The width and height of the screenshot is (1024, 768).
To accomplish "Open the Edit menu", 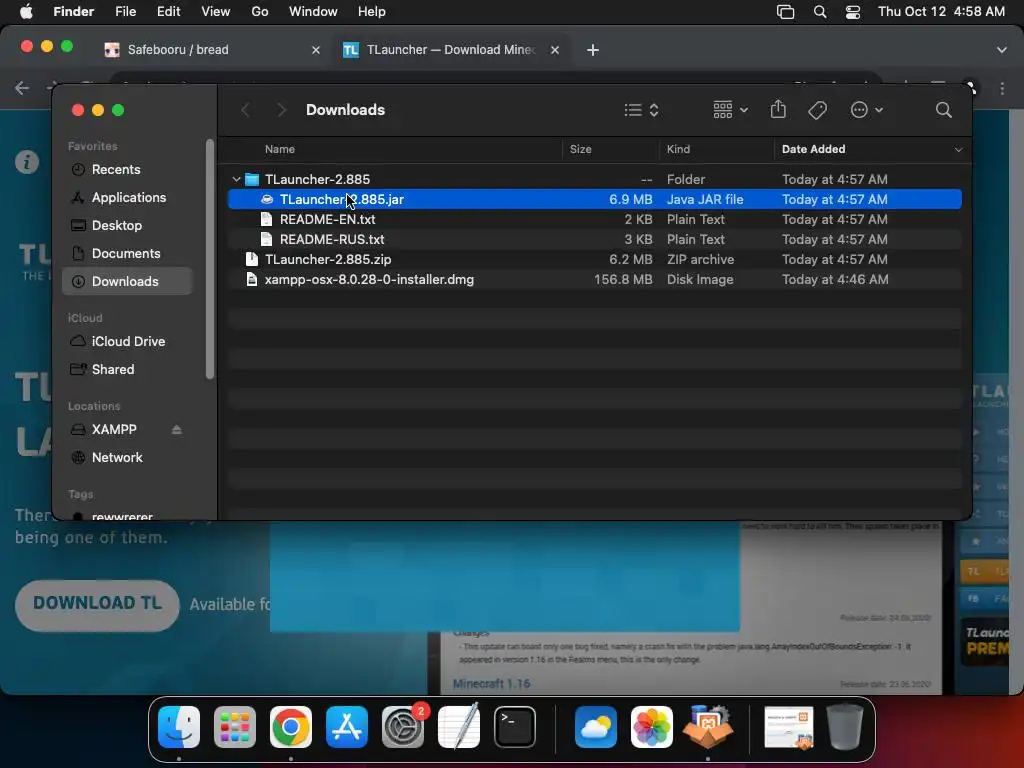I will [168, 12].
